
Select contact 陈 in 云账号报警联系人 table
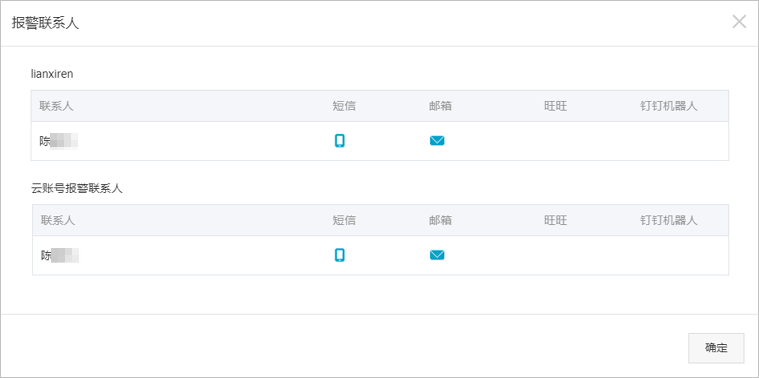click(60, 256)
